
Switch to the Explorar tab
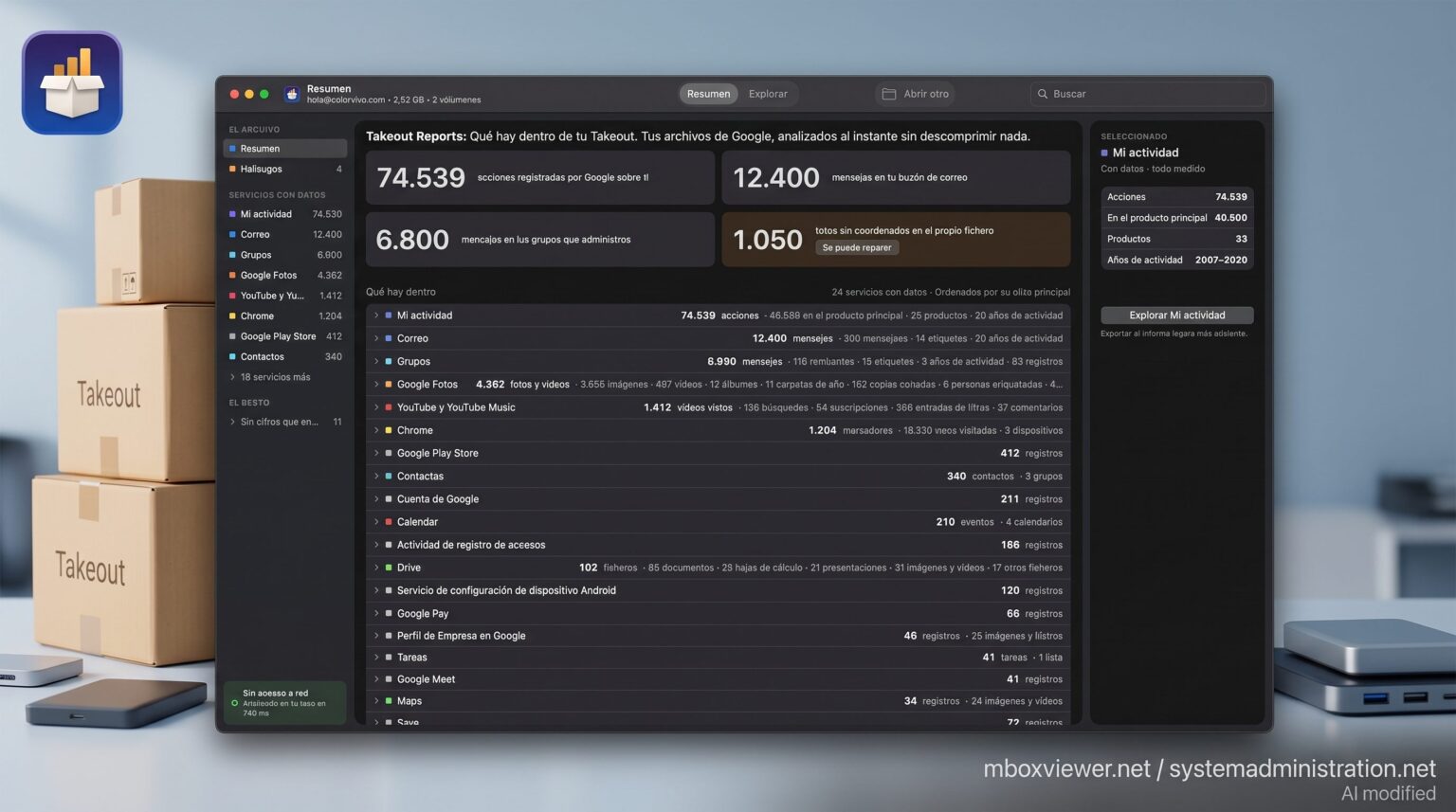[x=768, y=94]
